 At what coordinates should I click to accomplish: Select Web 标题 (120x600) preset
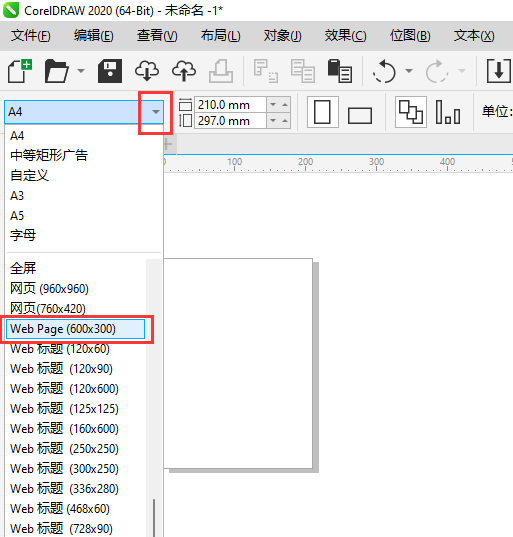click(x=76, y=389)
